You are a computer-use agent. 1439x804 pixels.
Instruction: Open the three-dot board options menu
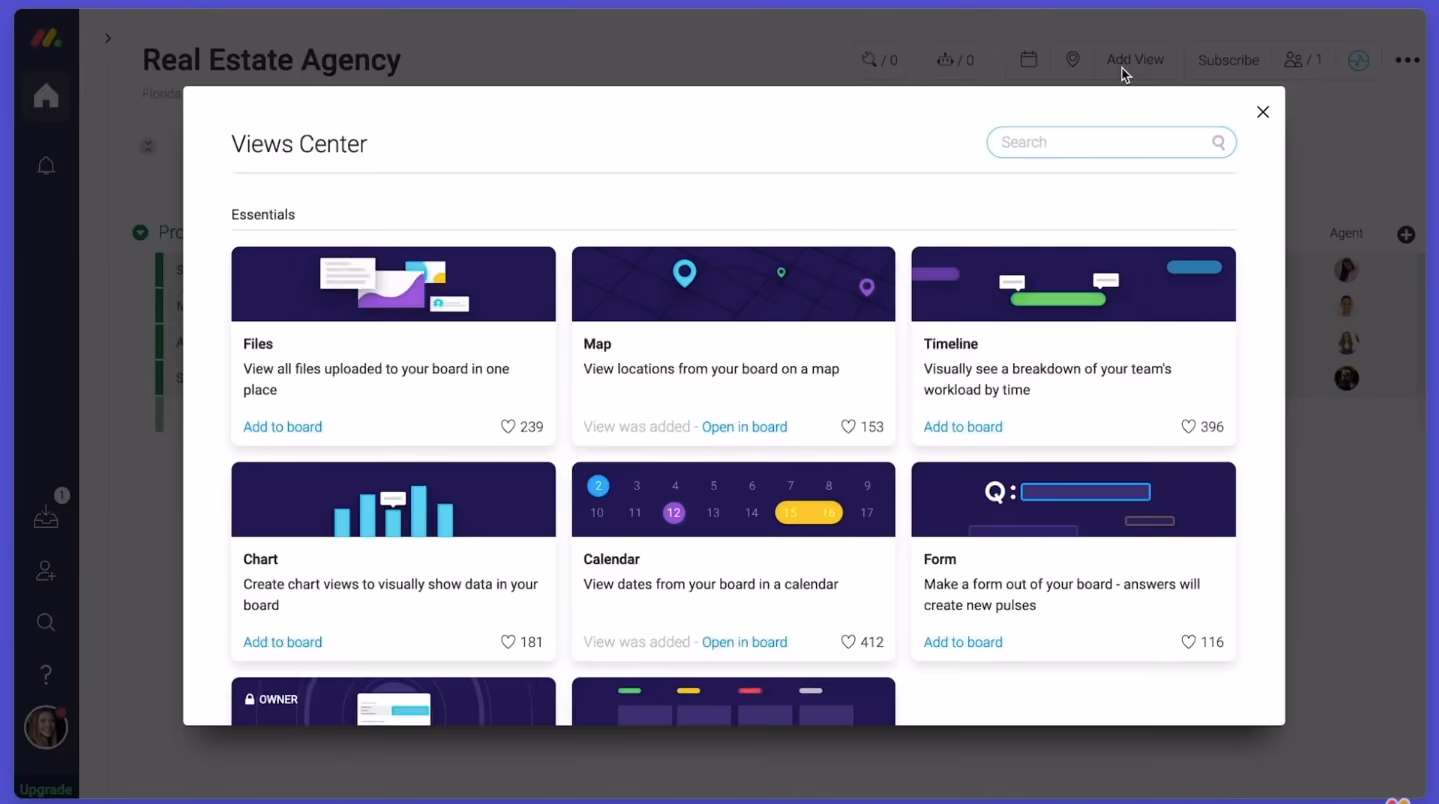(x=1408, y=60)
